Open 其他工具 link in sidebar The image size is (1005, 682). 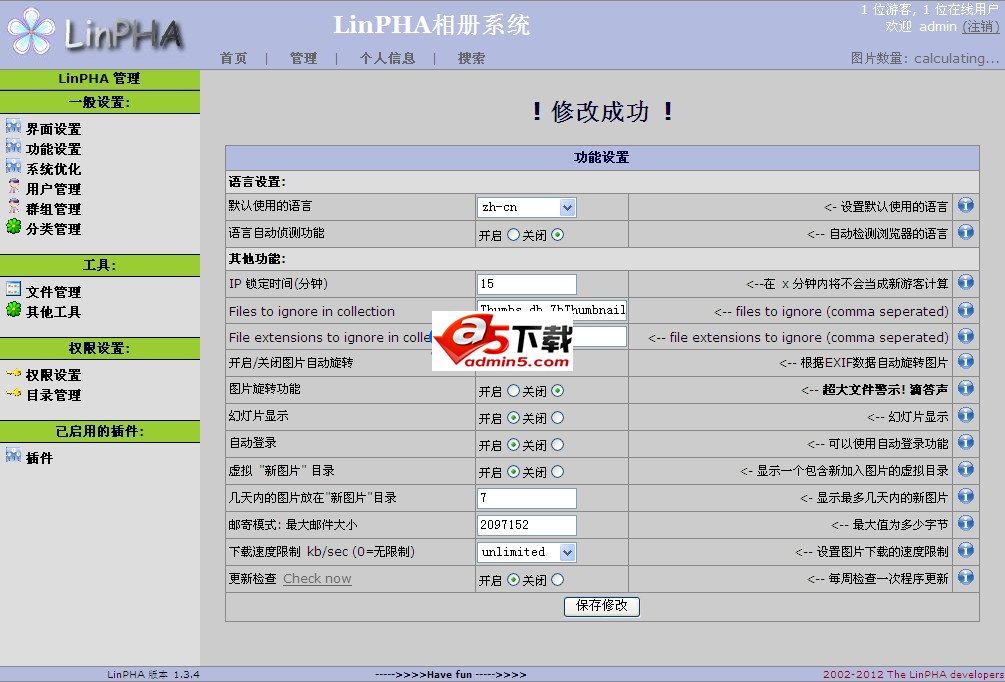[x=53, y=312]
